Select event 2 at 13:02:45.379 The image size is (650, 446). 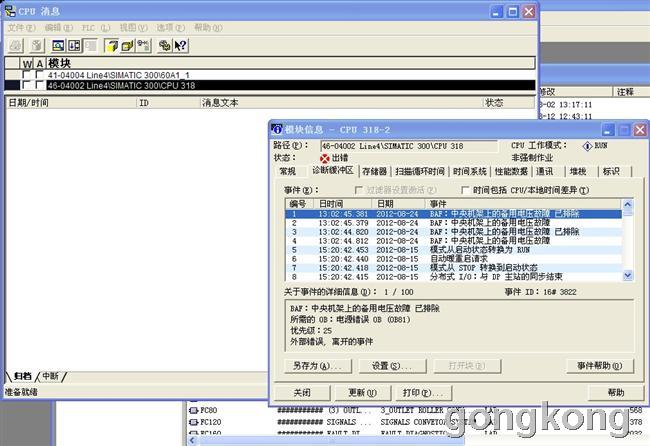454,223
